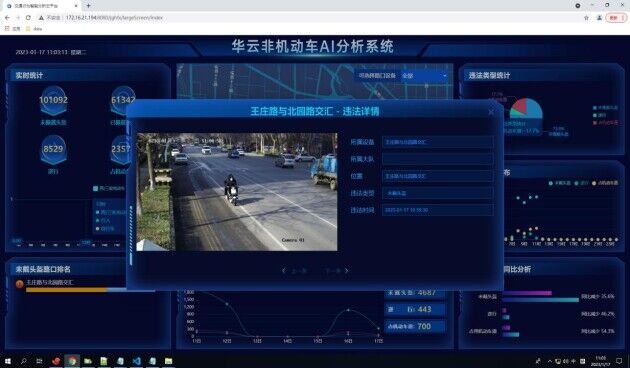
Task: Bookmark page with the star icon
Action: click(x=586, y=18)
